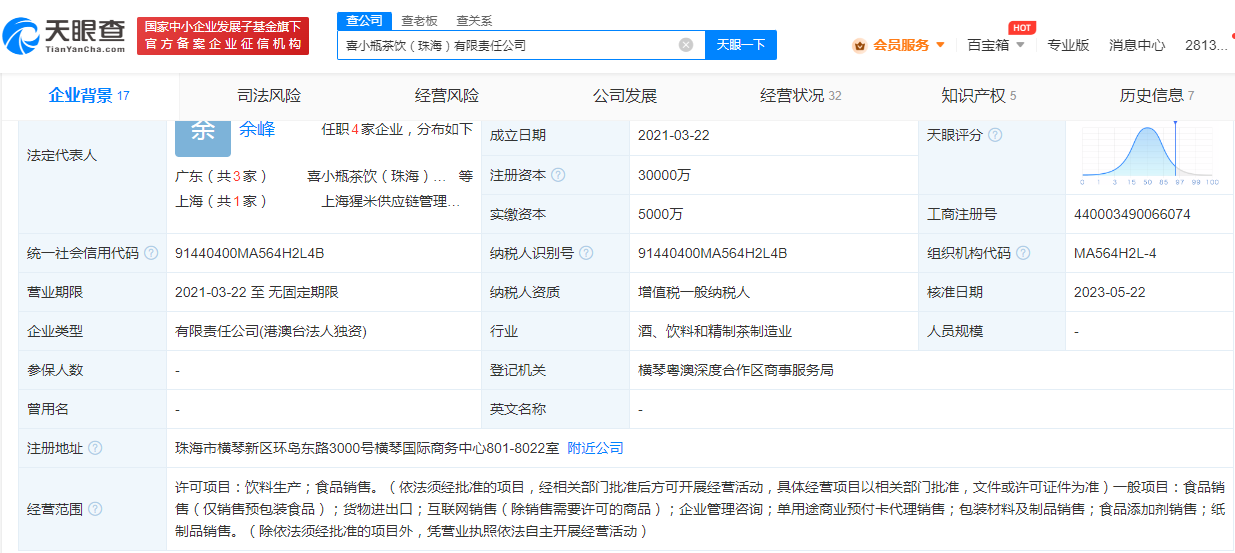Open help icon next to 天眼评分

pyautogui.click(x=995, y=135)
